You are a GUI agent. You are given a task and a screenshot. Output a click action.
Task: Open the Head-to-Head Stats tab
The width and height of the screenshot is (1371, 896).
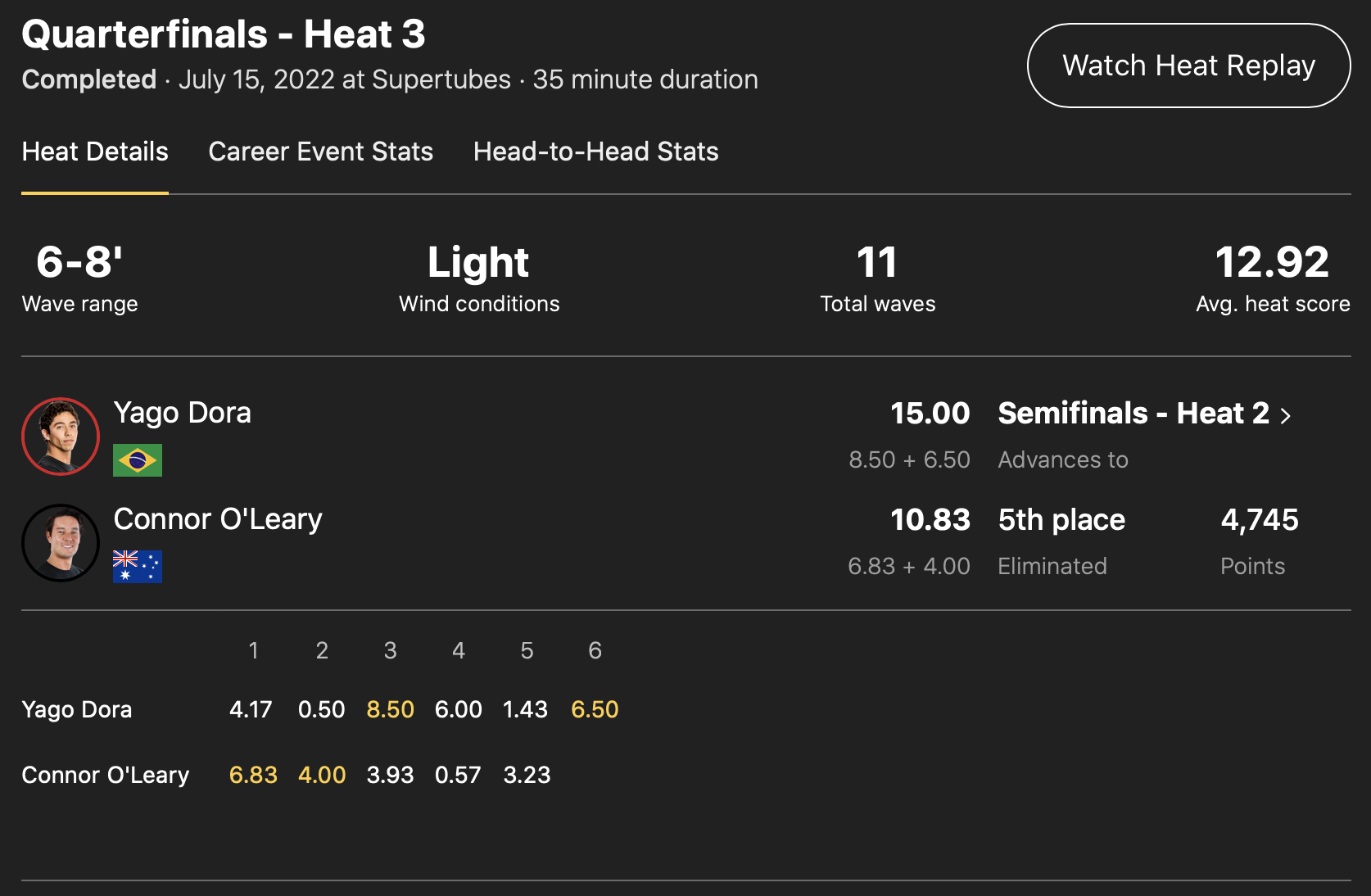[595, 152]
